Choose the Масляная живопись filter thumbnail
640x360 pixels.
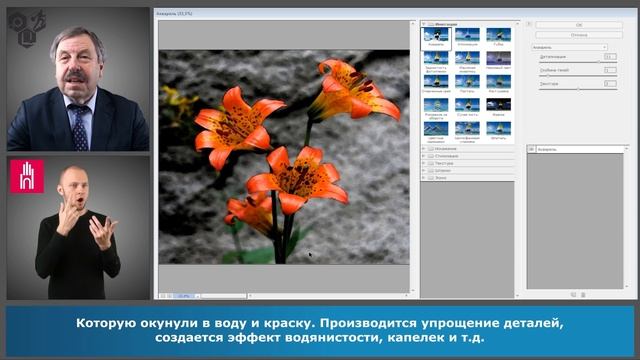point(467,58)
